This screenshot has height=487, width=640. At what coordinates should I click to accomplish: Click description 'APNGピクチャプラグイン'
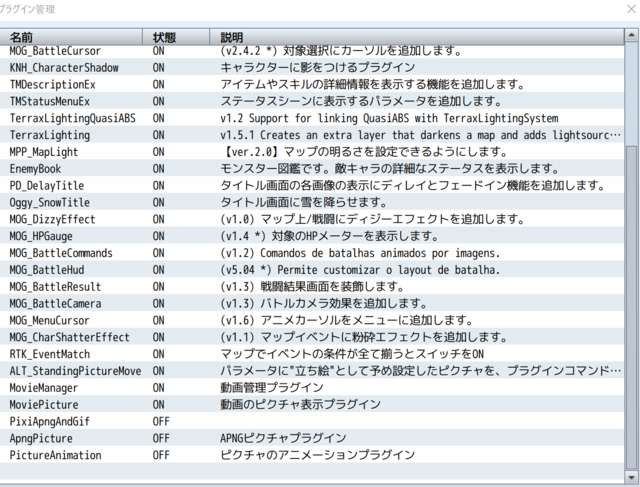pos(283,438)
